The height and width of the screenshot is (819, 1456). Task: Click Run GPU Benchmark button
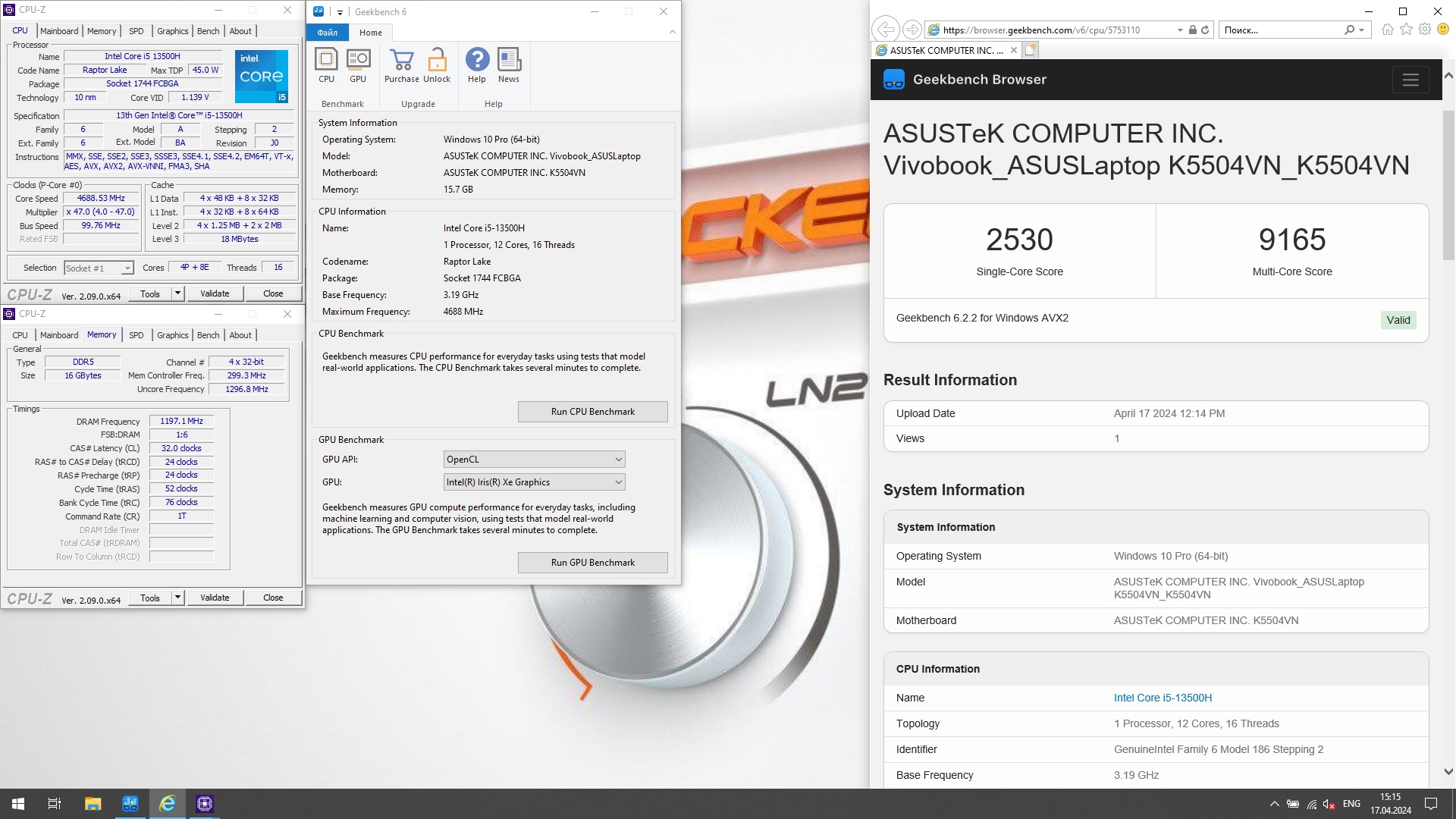(593, 563)
